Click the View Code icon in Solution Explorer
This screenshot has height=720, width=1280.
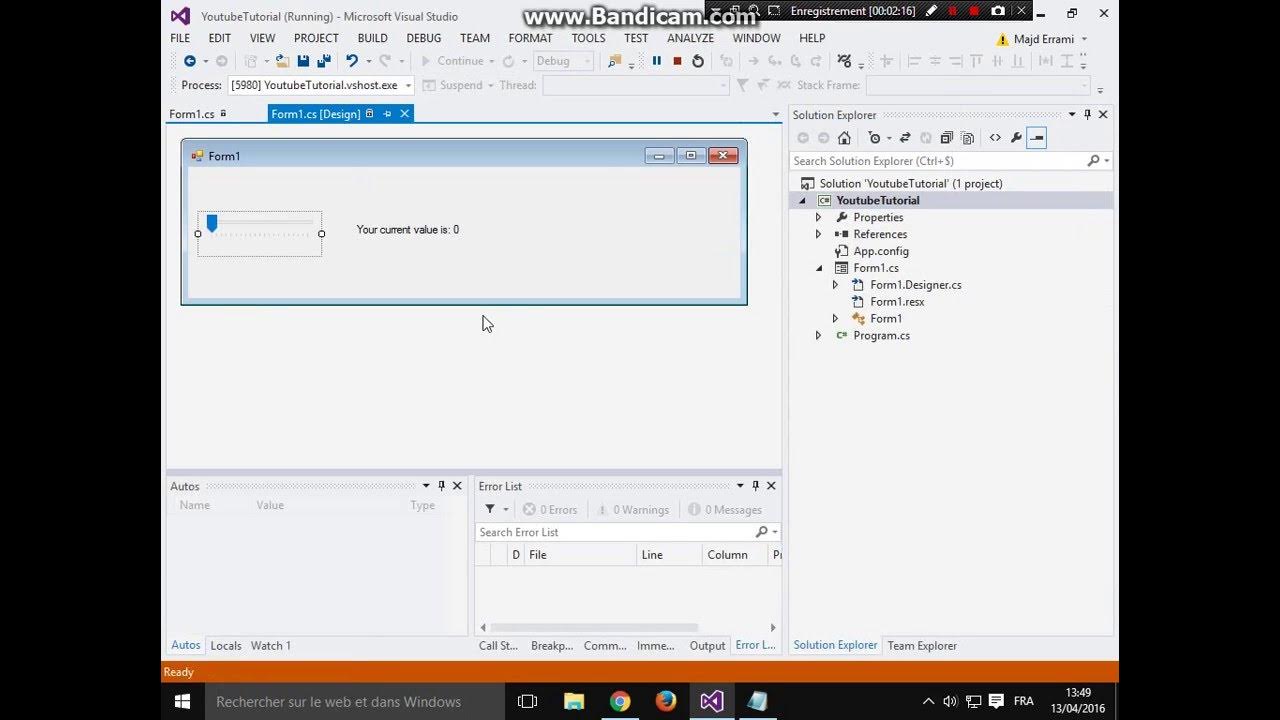click(x=995, y=138)
